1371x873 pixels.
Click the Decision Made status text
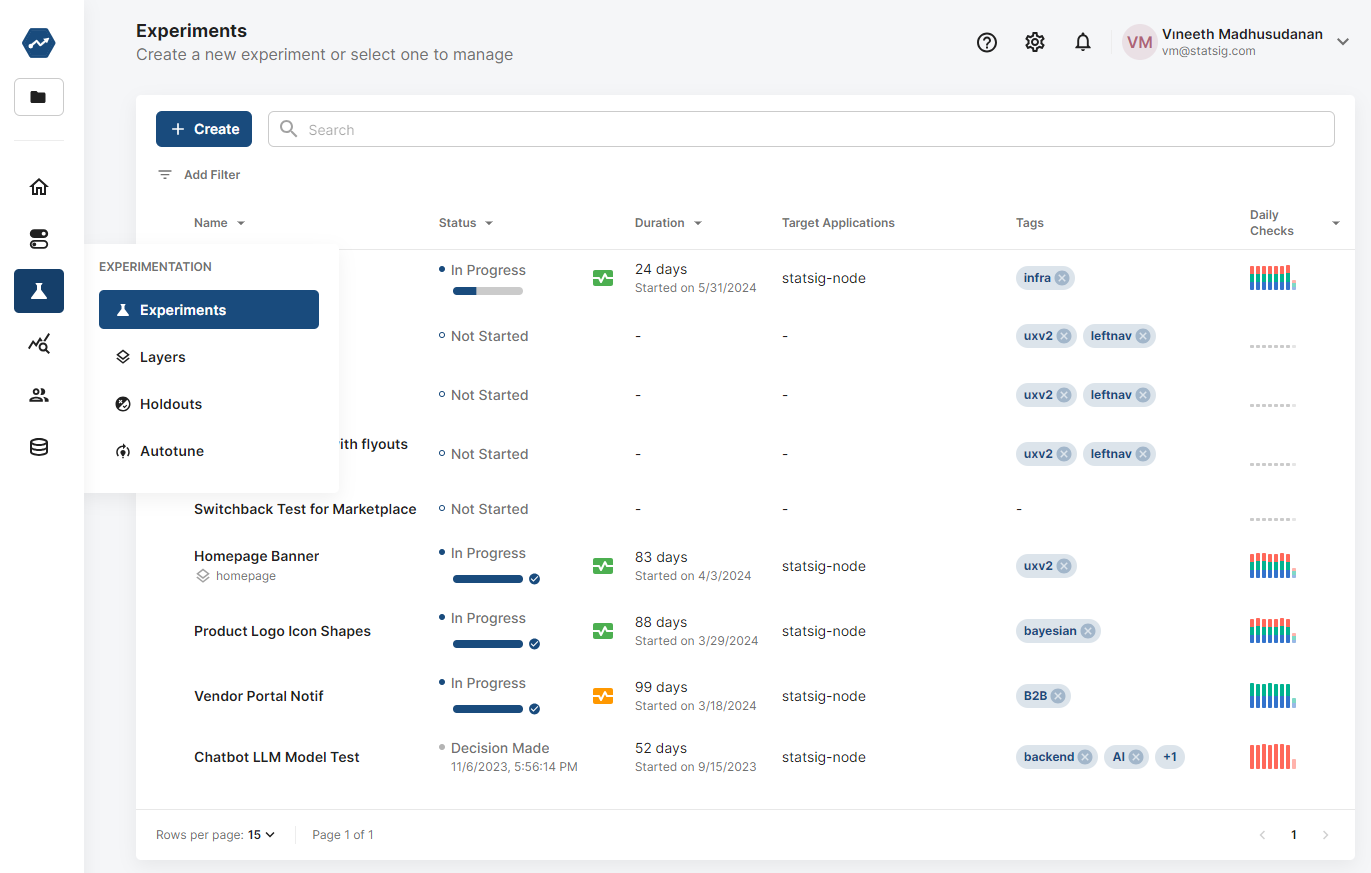(500, 748)
